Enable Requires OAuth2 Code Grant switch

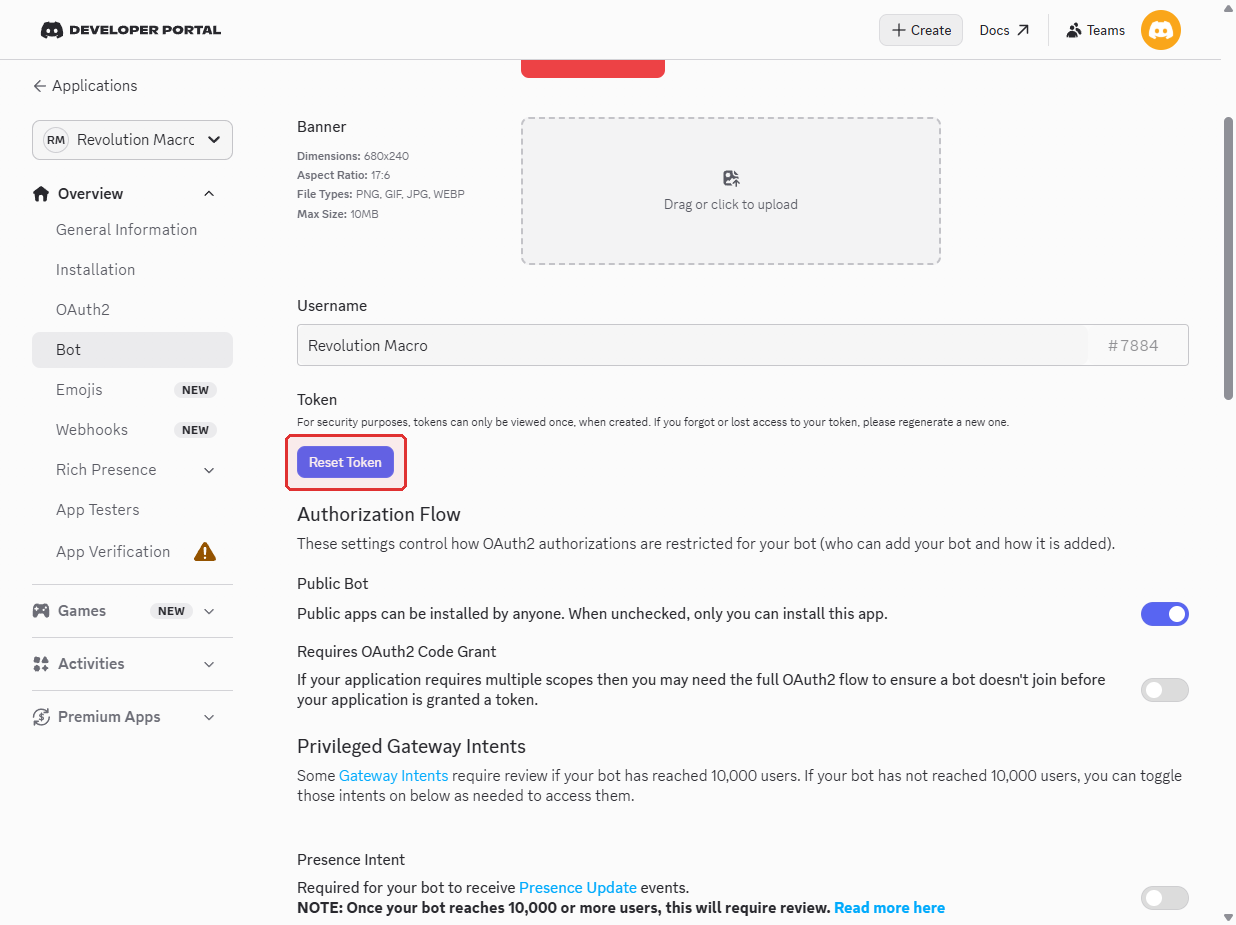[x=1165, y=690]
